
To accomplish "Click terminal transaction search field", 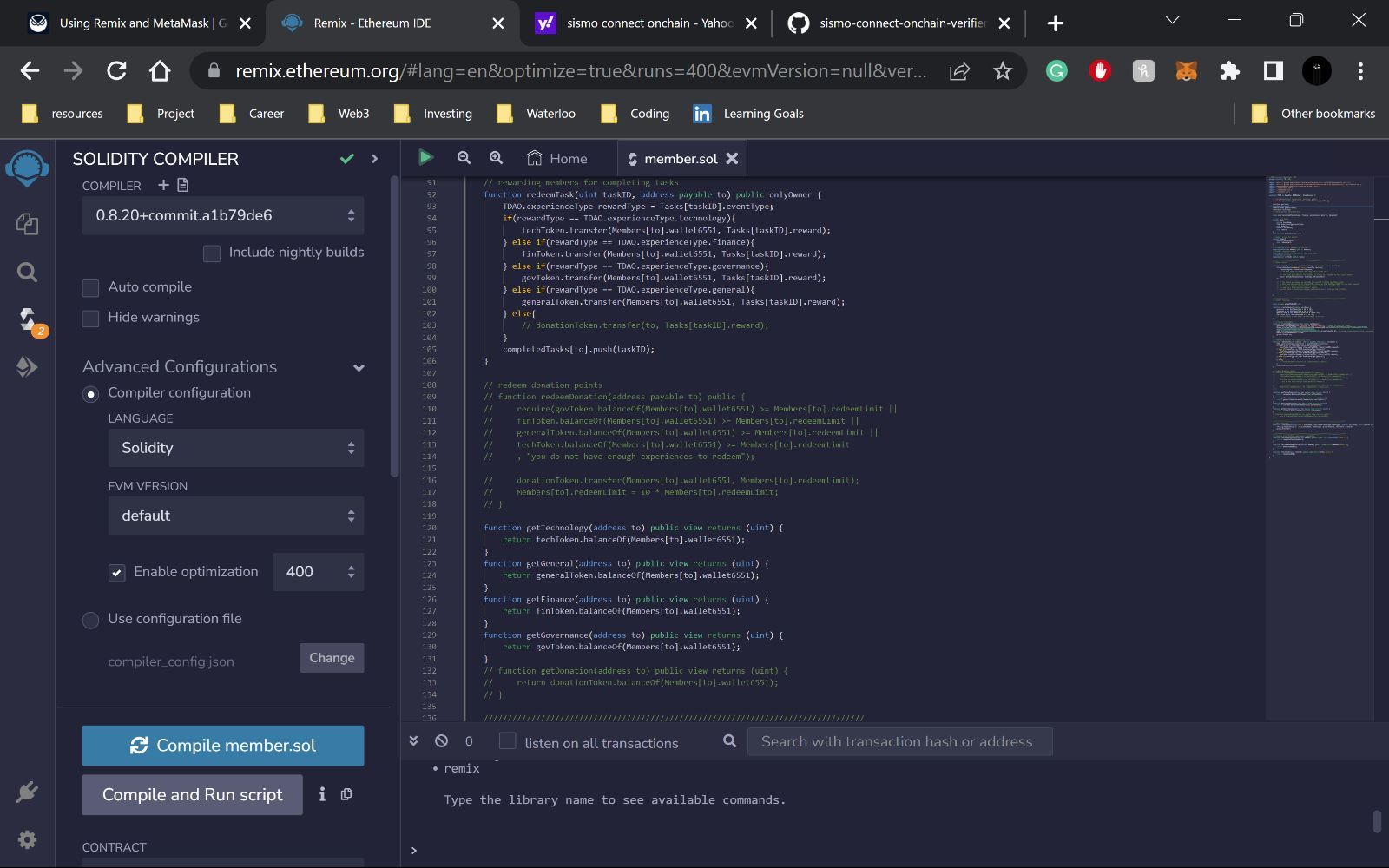I will click(899, 741).
